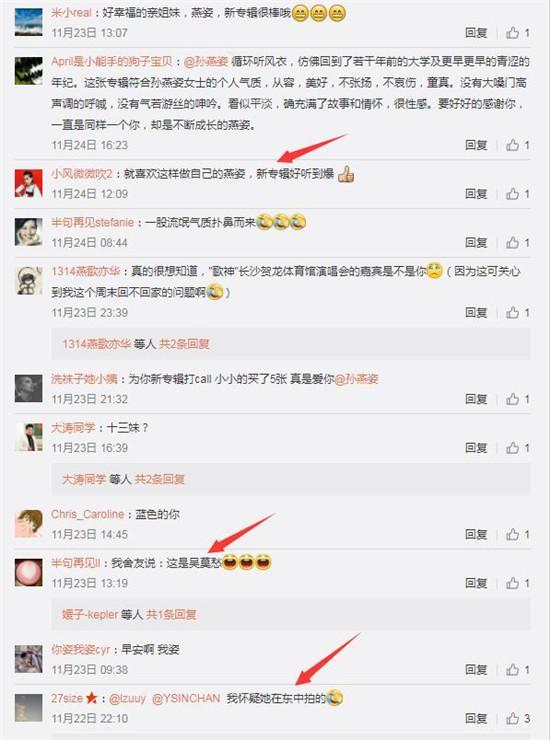Reply to April最小能手的狗子宝贝's long comment

point(476,145)
